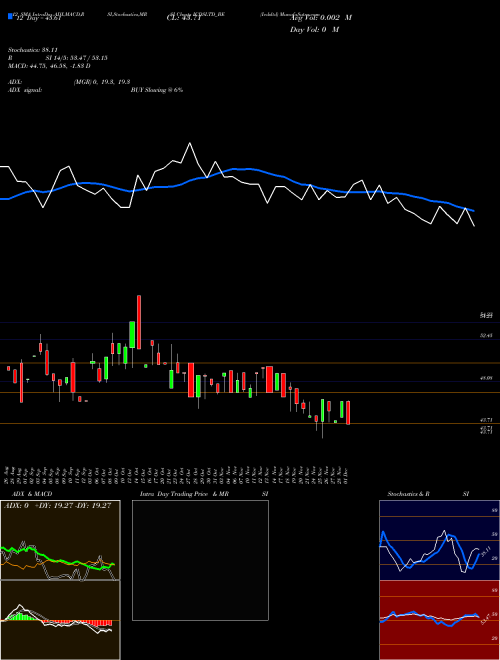
Task: Click the (MGR) 0, 19.3, 19.3 values
Action: point(101,82)
